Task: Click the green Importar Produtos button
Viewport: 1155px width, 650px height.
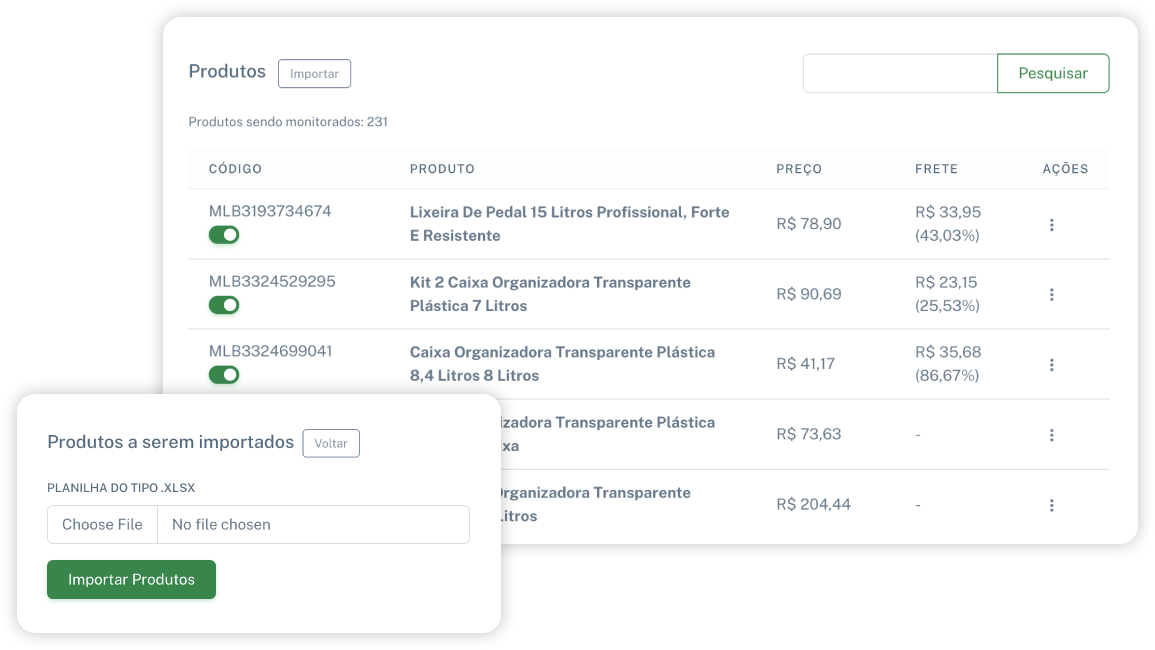Action: (x=131, y=580)
